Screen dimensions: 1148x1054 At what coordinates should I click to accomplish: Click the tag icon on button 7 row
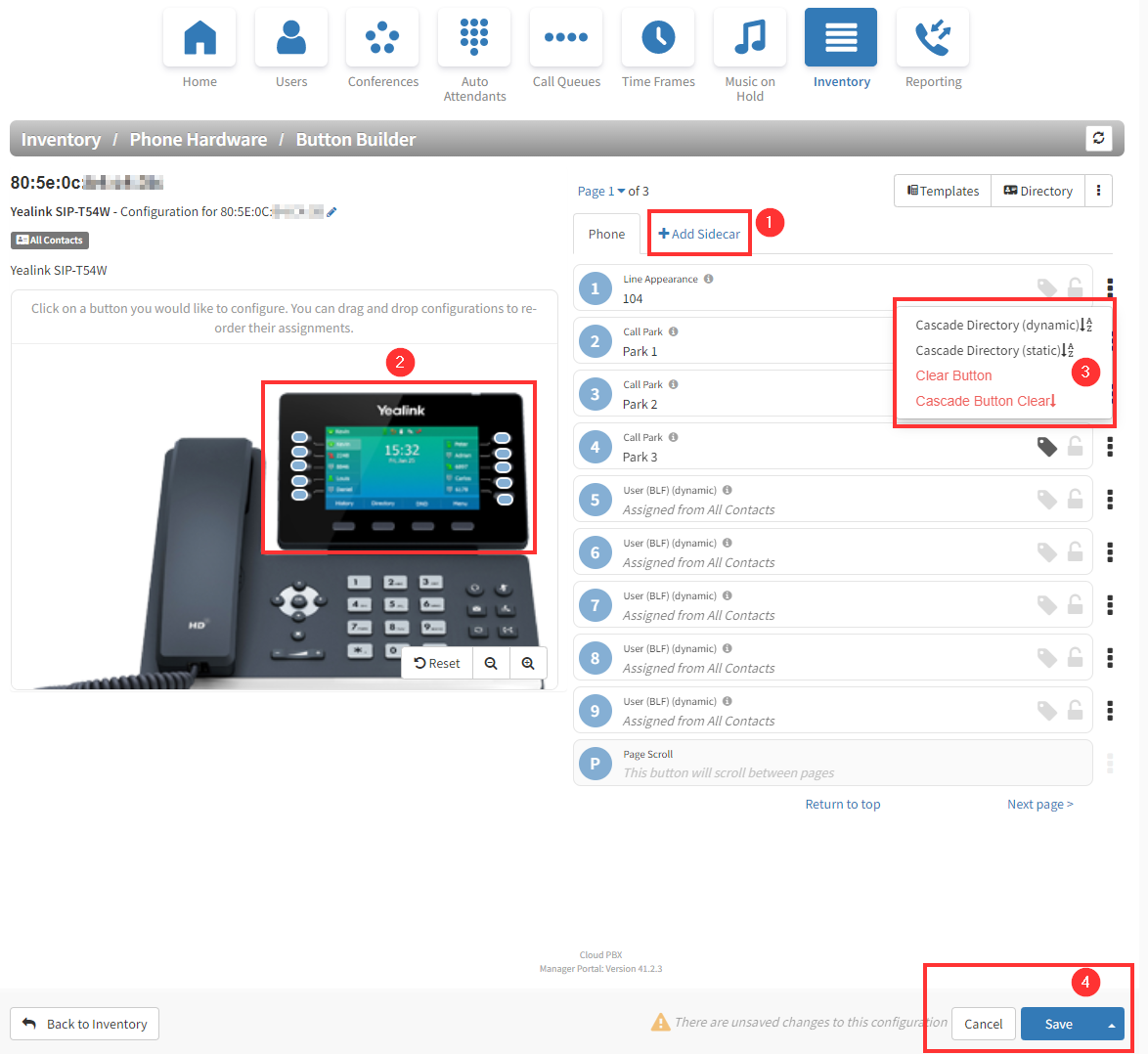tap(1047, 604)
